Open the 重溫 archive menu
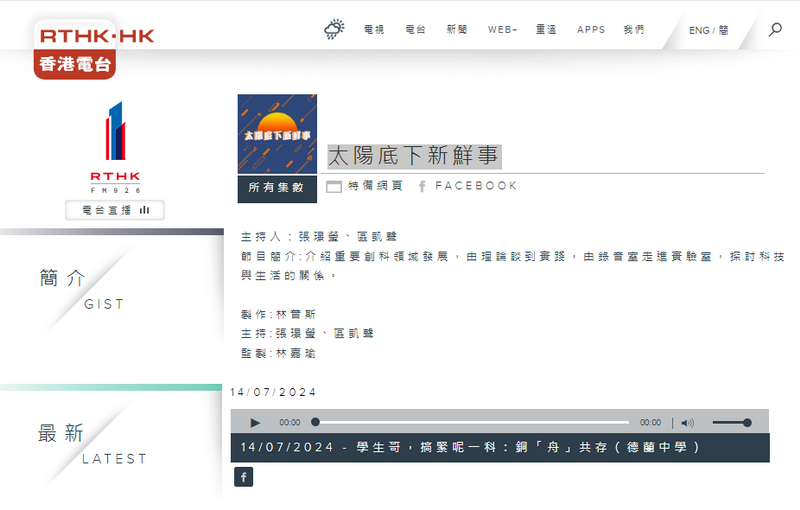This screenshot has height=510, width=800. tap(548, 30)
